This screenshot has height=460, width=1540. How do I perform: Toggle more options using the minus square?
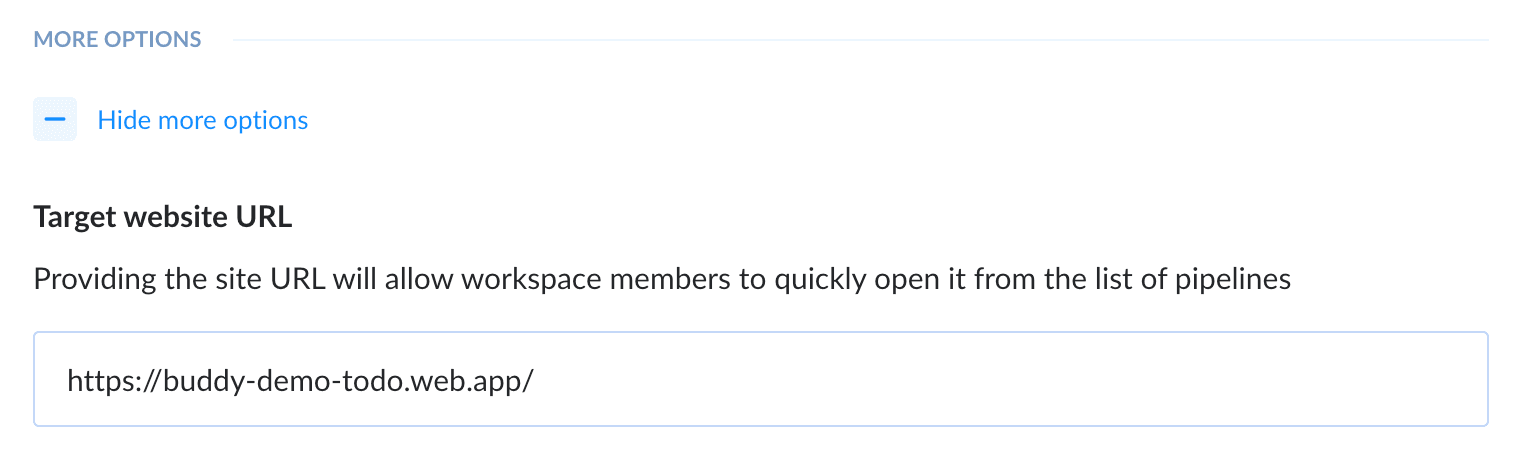(x=55, y=120)
